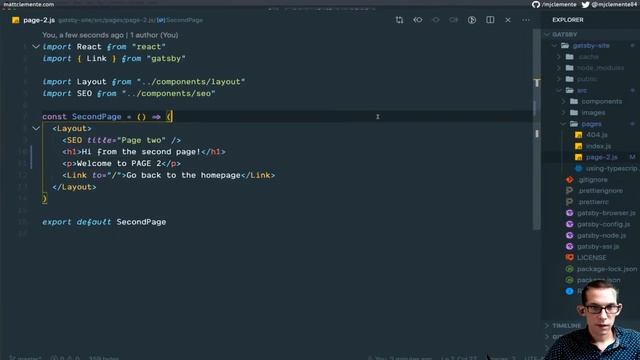Fold the import block chevron at line one
This screenshot has height=360, width=640.
coord(36,47)
